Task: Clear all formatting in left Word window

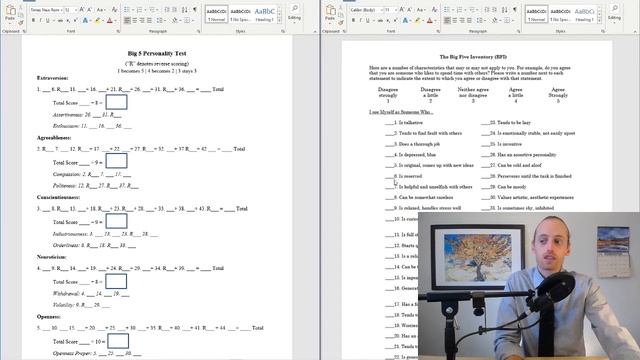Action: coord(114,9)
